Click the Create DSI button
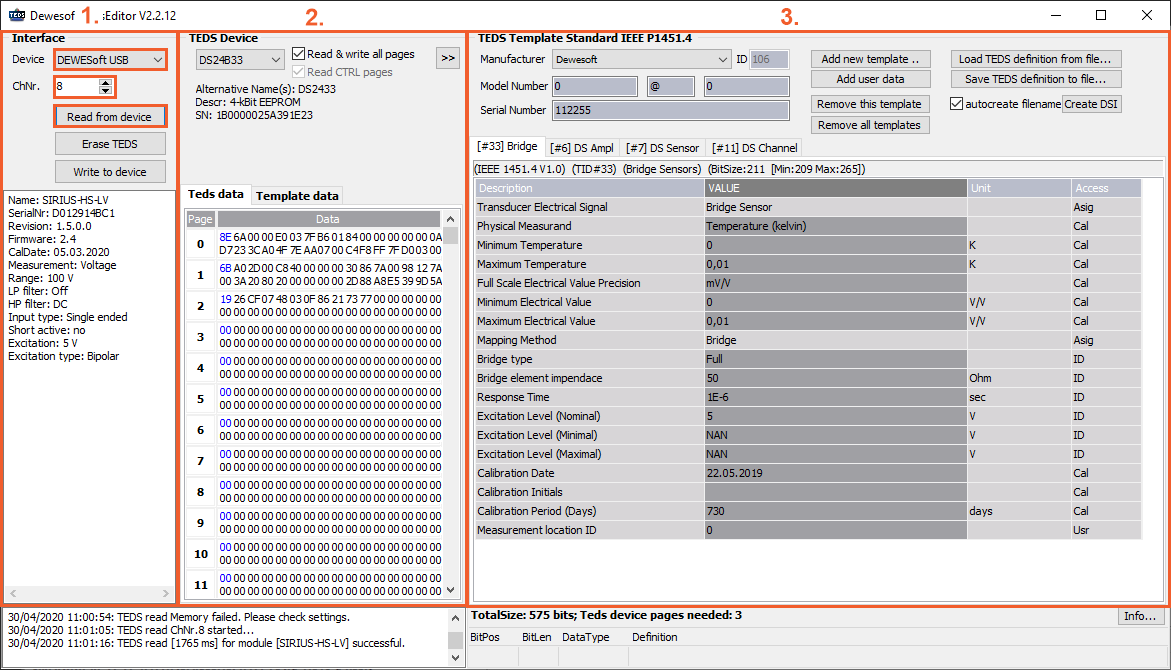This screenshot has height=670, width=1171. [x=1091, y=105]
